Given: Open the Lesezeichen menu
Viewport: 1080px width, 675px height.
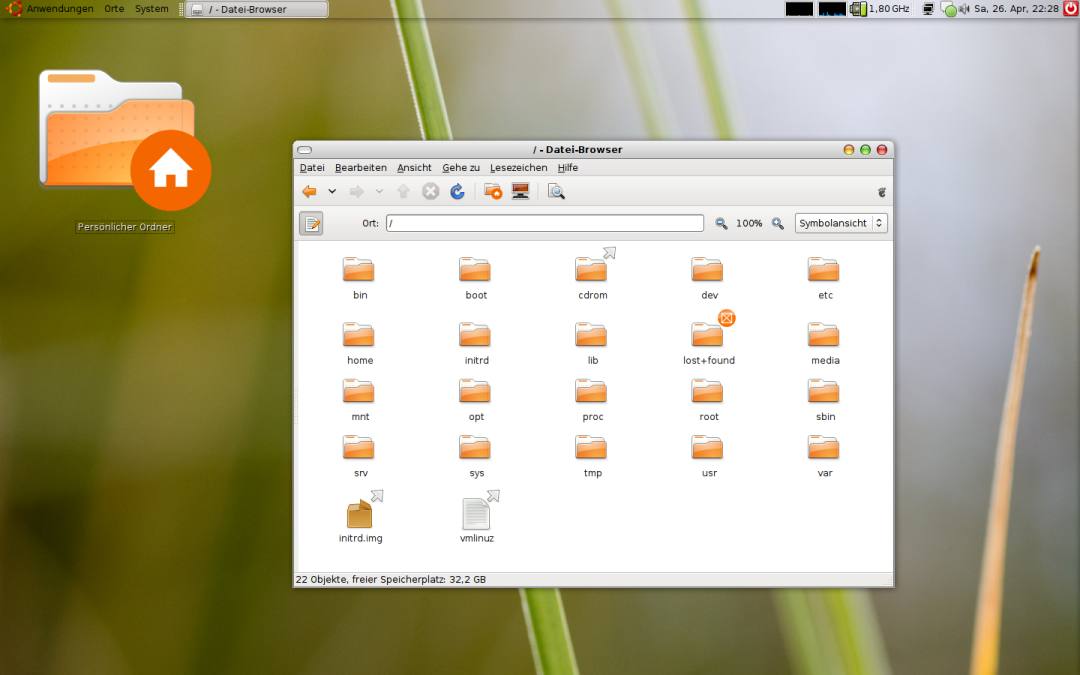Looking at the screenshot, I should 519,167.
